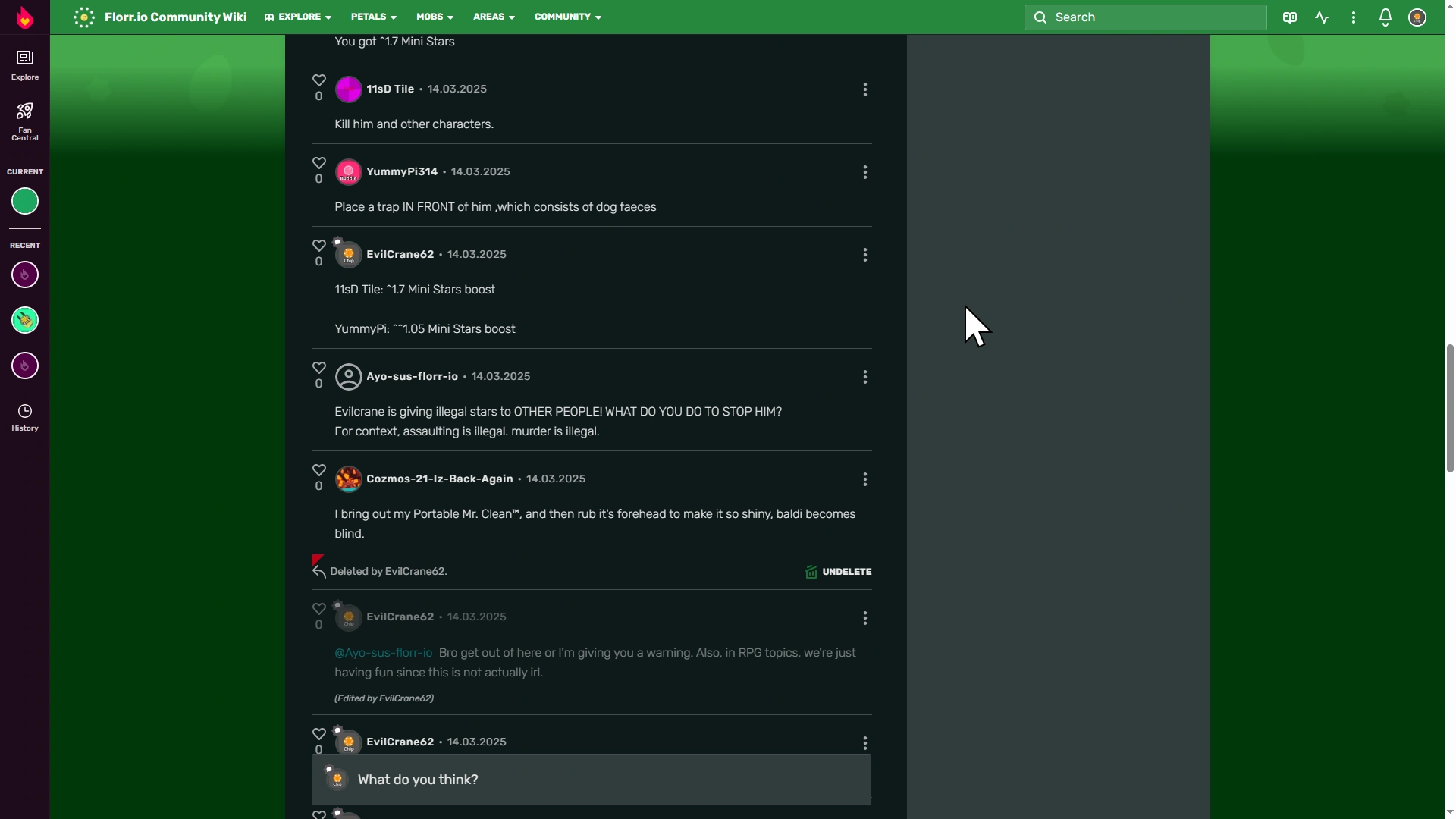Screen dimensions: 1456x819
Task: Open Fandom home flame logo
Action: (x=24, y=17)
